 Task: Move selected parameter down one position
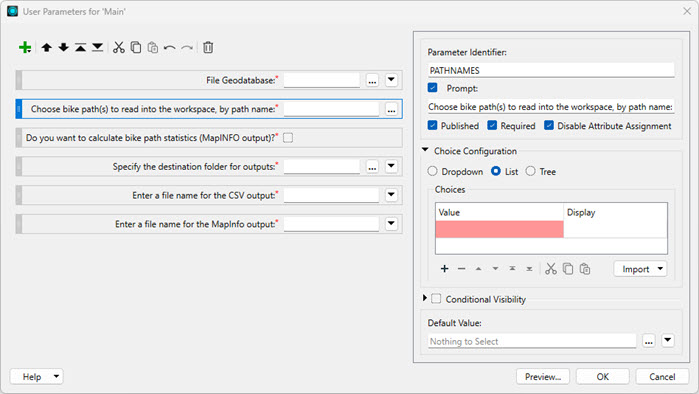(63, 47)
